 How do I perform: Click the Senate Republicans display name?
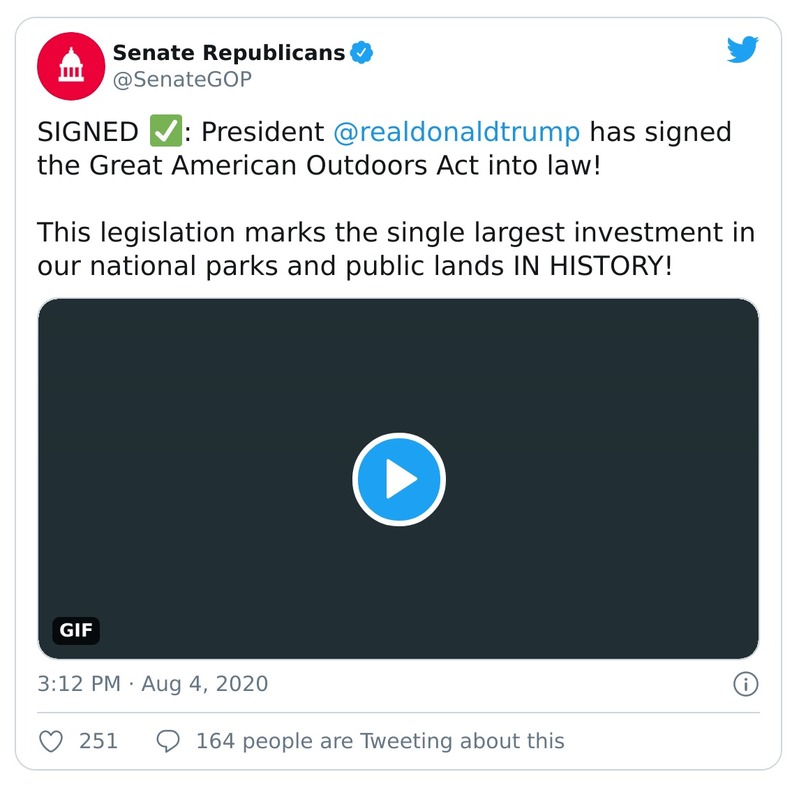228,53
